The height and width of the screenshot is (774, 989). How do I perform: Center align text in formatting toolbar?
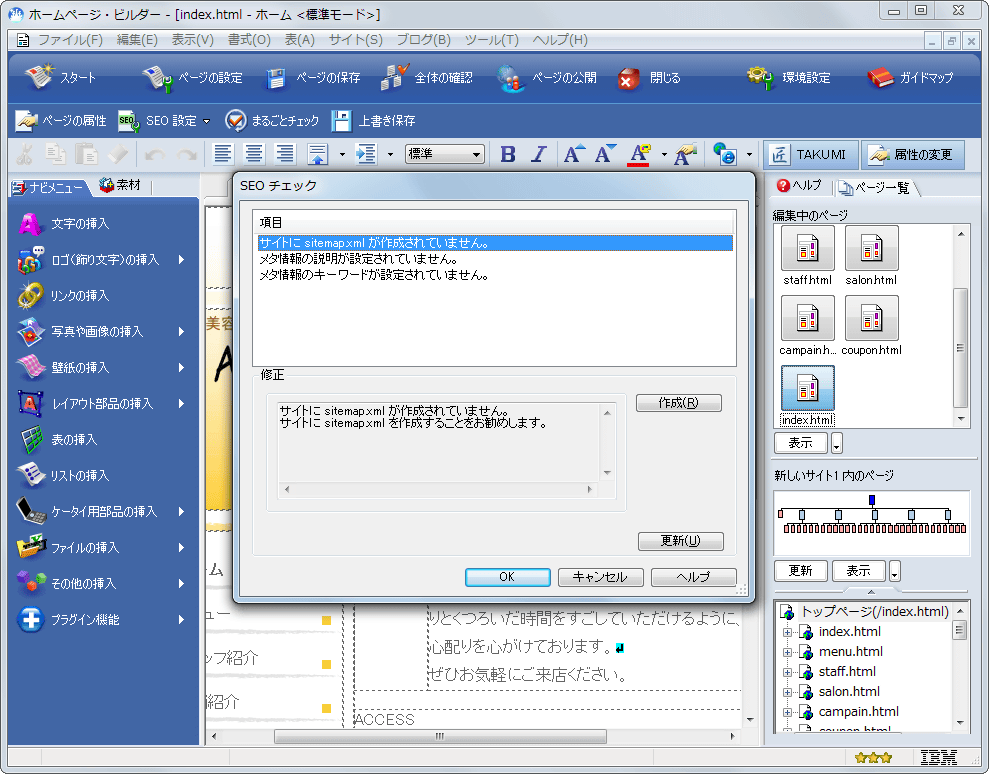pyautogui.click(x=254, y=154)
